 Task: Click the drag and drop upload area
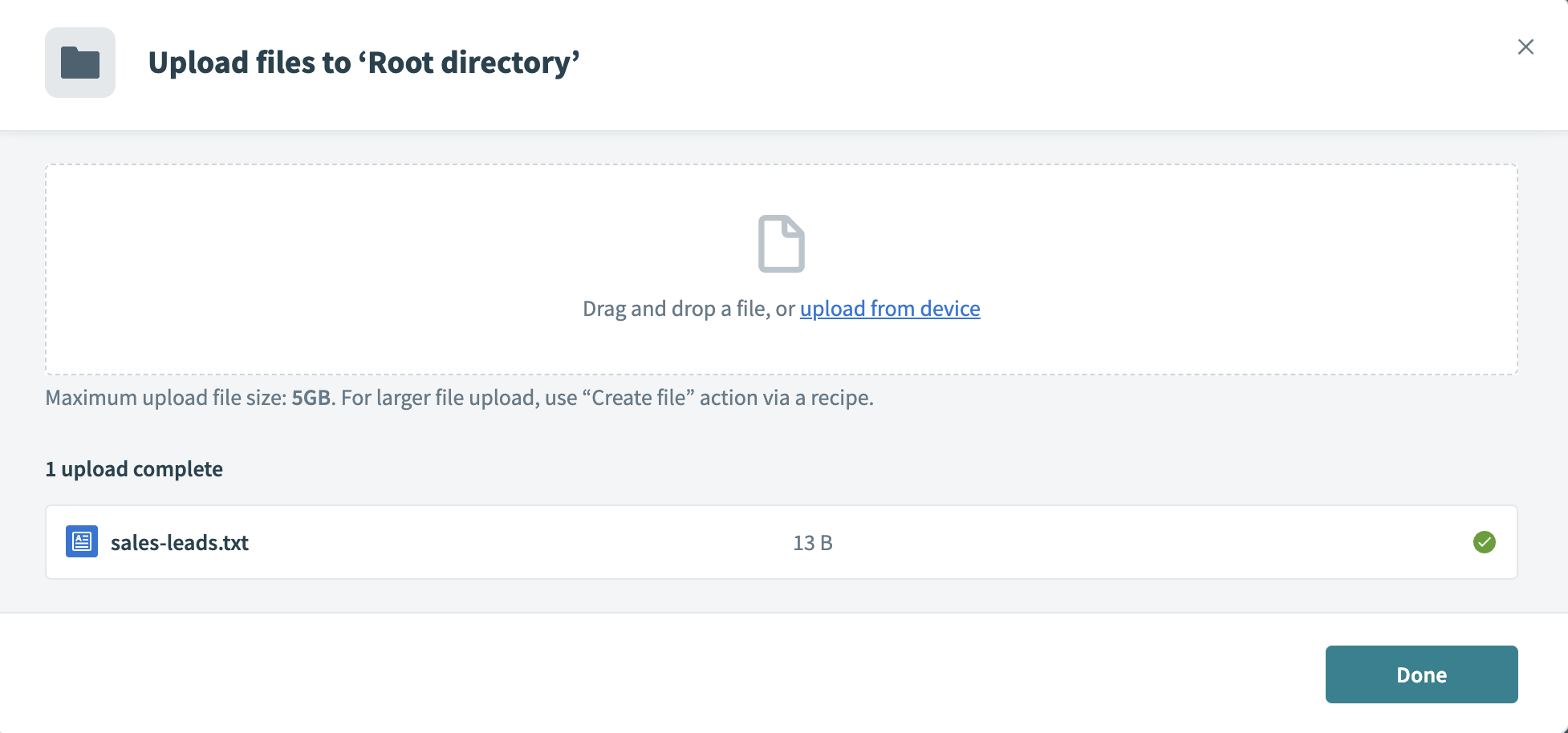pyautogui.click(x=782, y=269)
